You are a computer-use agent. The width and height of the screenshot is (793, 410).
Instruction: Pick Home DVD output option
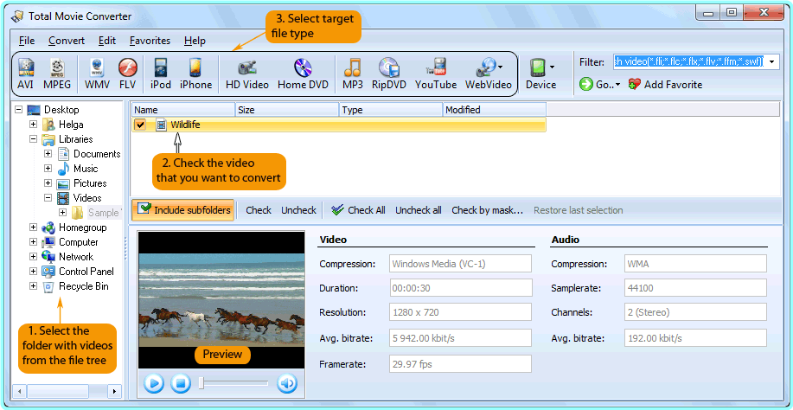[303, 74]
